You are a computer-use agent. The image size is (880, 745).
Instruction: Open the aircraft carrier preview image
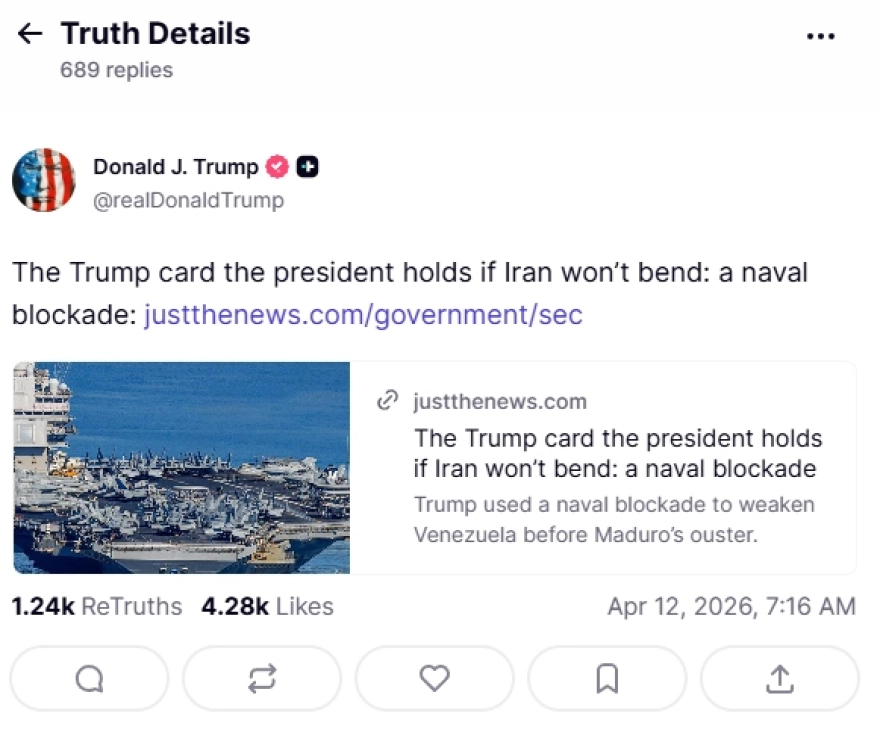(181, 467)
